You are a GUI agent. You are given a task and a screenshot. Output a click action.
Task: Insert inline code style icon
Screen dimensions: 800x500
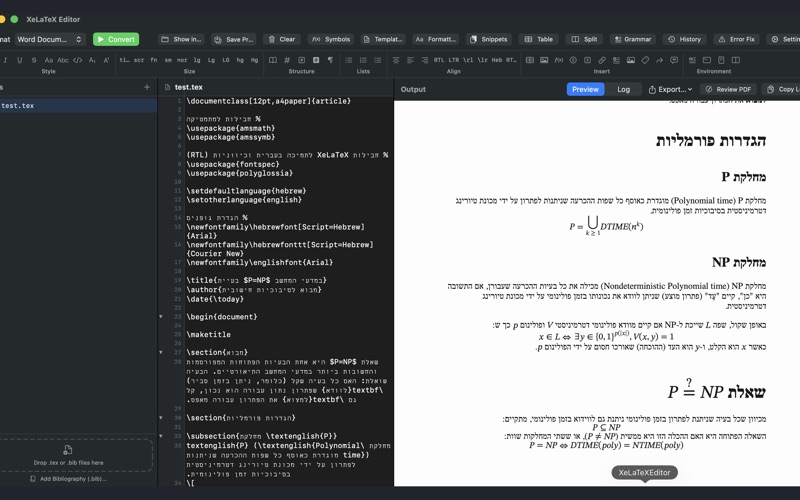pyautogui.click(x=78, y=60)
